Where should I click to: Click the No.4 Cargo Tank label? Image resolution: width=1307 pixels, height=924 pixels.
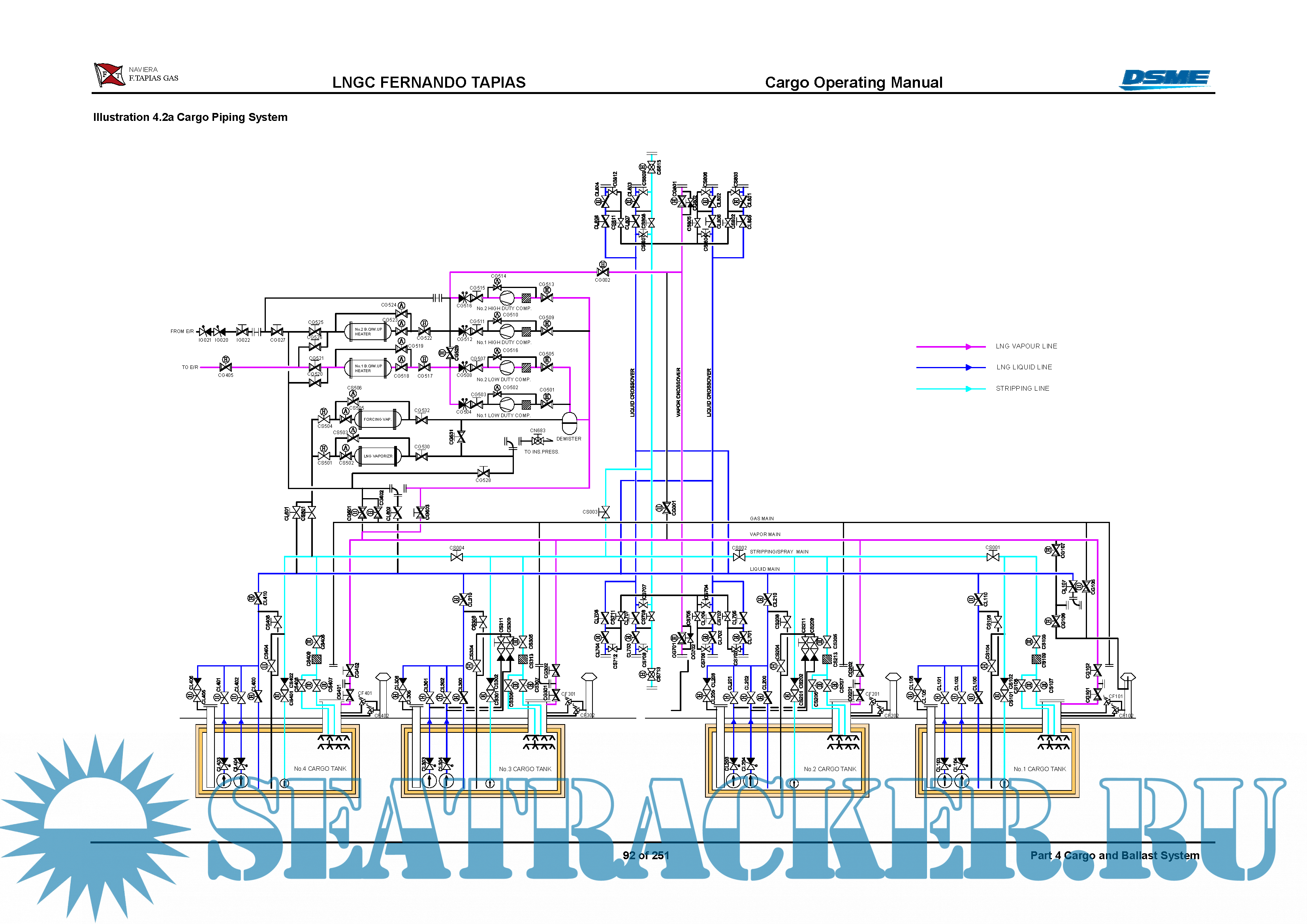(x=320, y=769)
